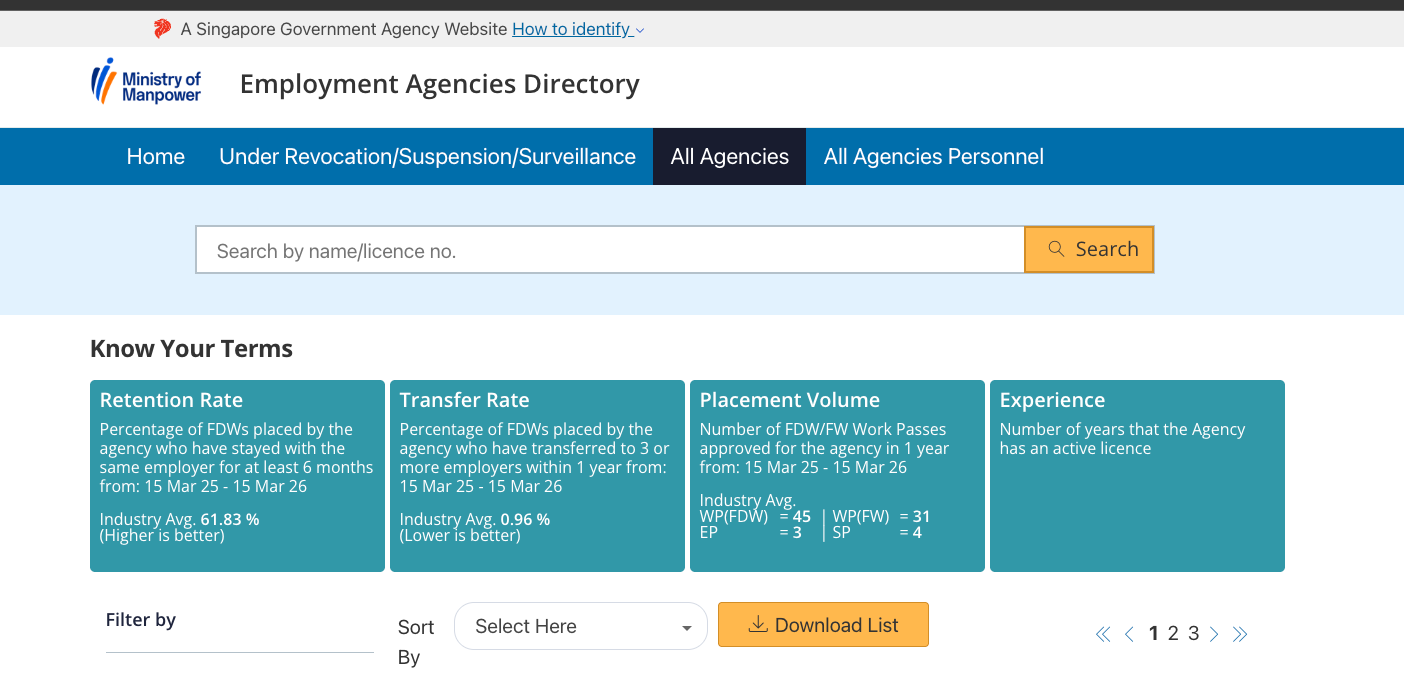
Task: Expand the 'How to identify' chevron
Action: (x=640, y=30)
